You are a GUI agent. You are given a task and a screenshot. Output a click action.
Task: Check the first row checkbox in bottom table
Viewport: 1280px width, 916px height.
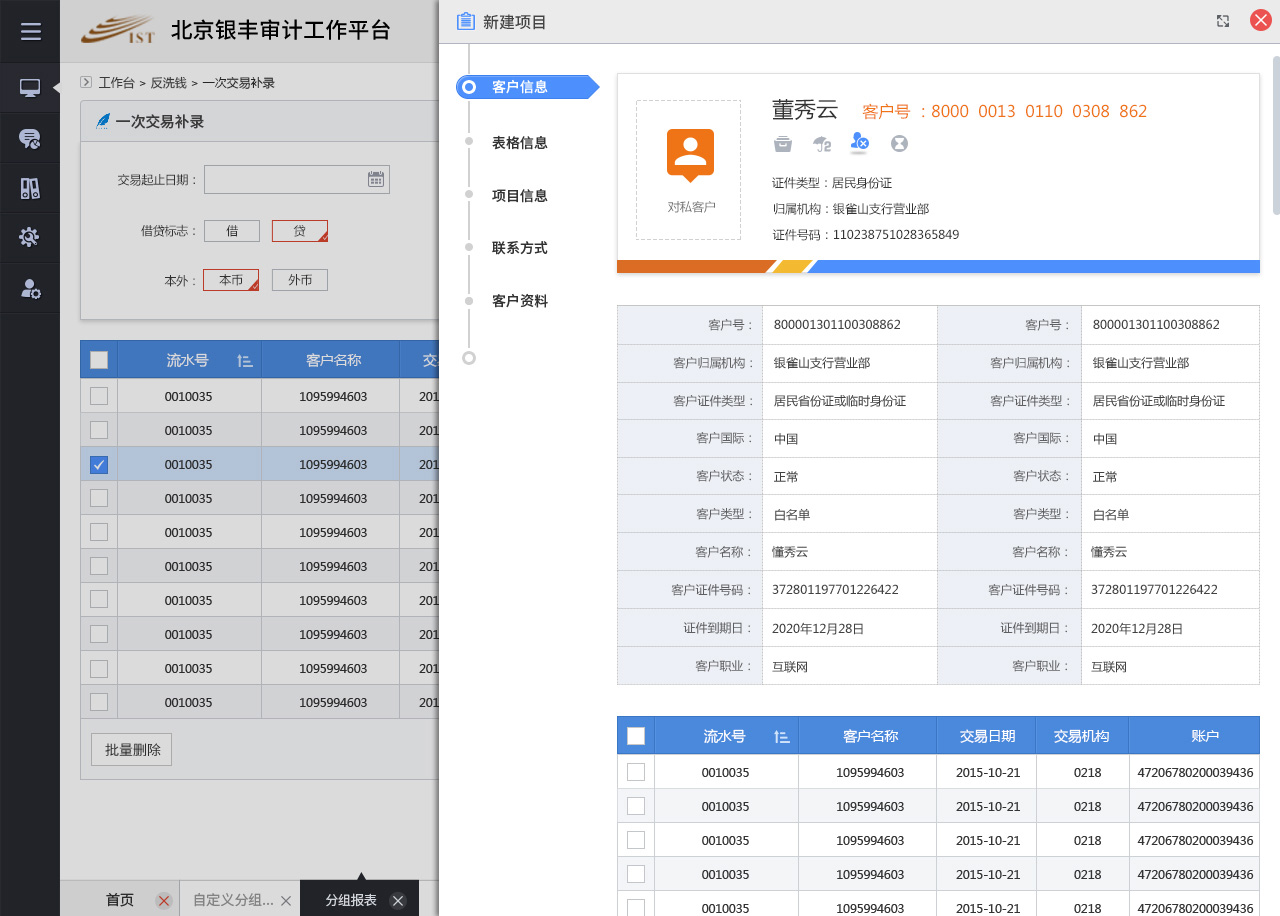pos(635,771)
